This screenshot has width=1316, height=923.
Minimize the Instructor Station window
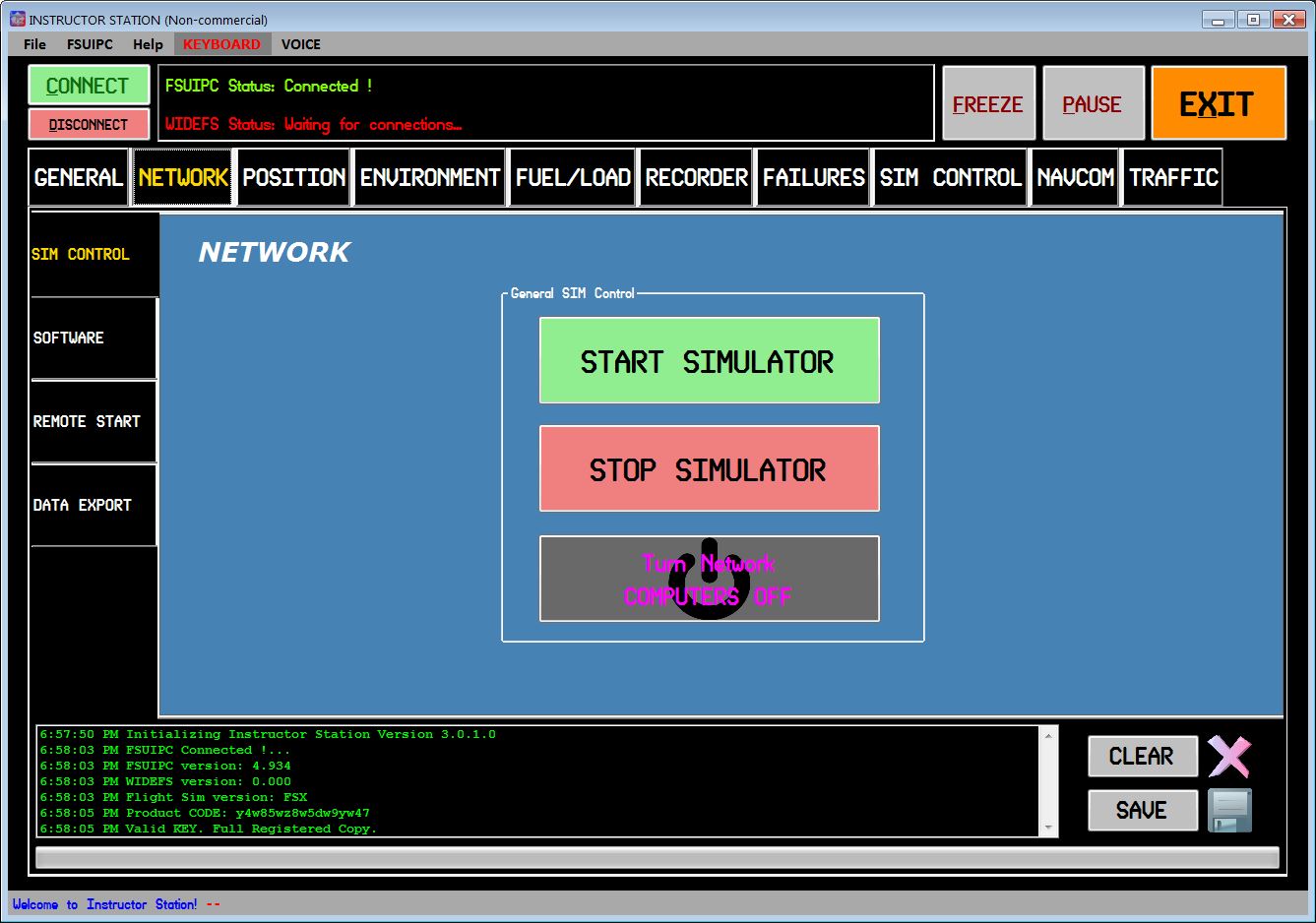(x=1219, y=20)
